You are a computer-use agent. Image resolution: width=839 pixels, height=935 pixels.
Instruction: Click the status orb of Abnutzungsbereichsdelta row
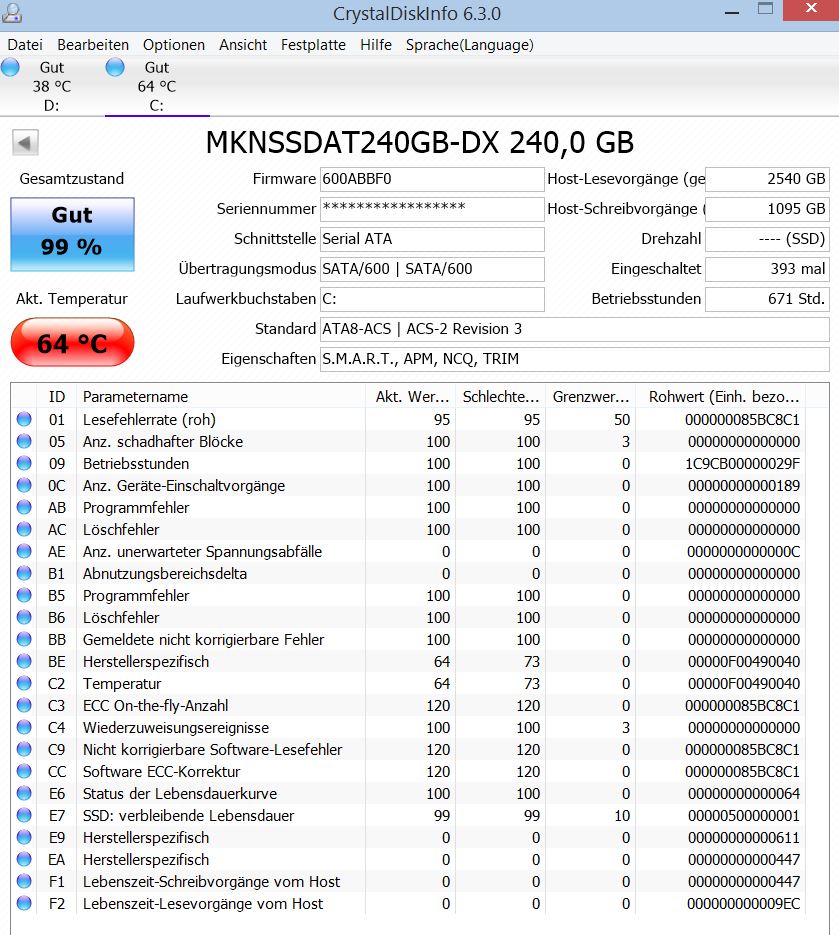(x=24, y=574)
